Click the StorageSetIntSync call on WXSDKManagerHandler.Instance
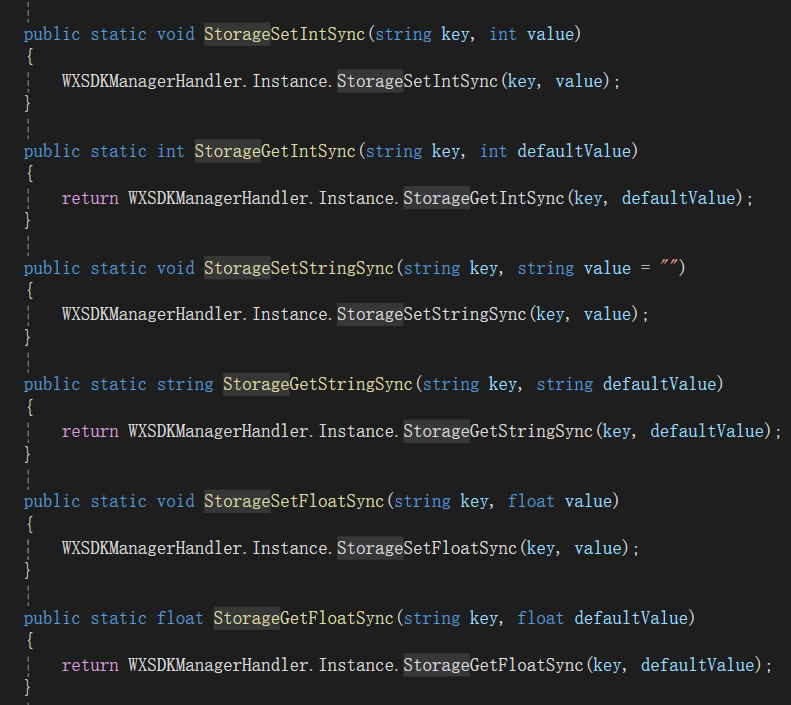 417,81
